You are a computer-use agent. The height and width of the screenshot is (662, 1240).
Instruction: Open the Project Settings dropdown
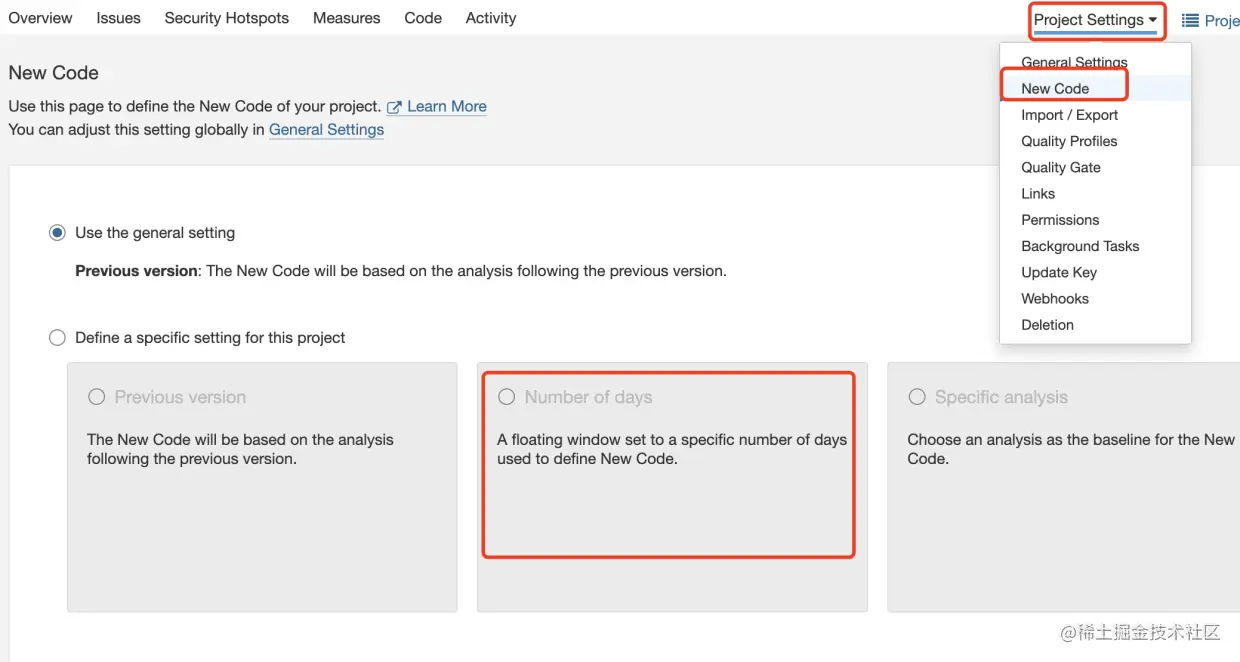[x=1096, y=20]
